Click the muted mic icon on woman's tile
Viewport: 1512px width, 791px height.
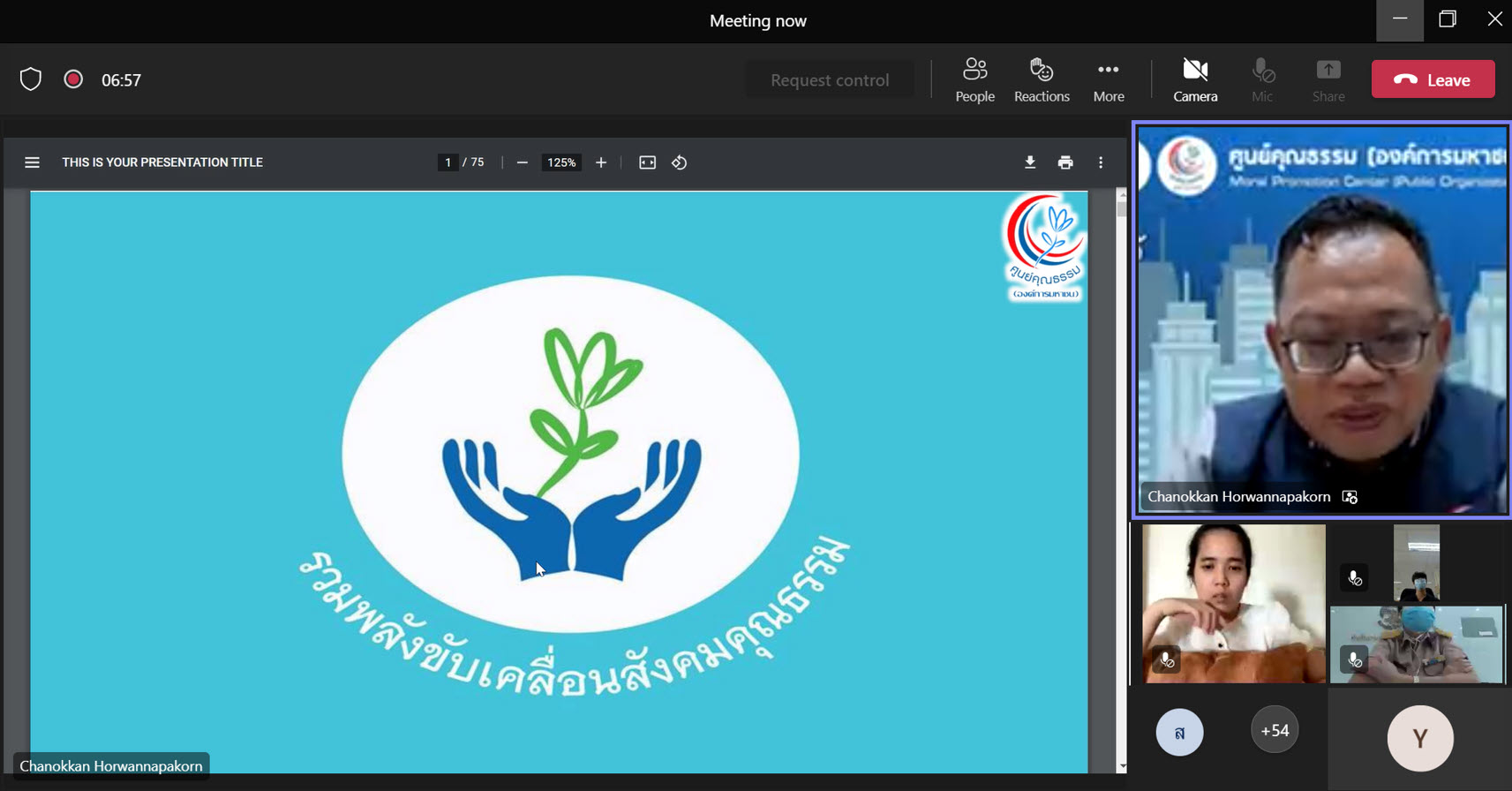1166,659
